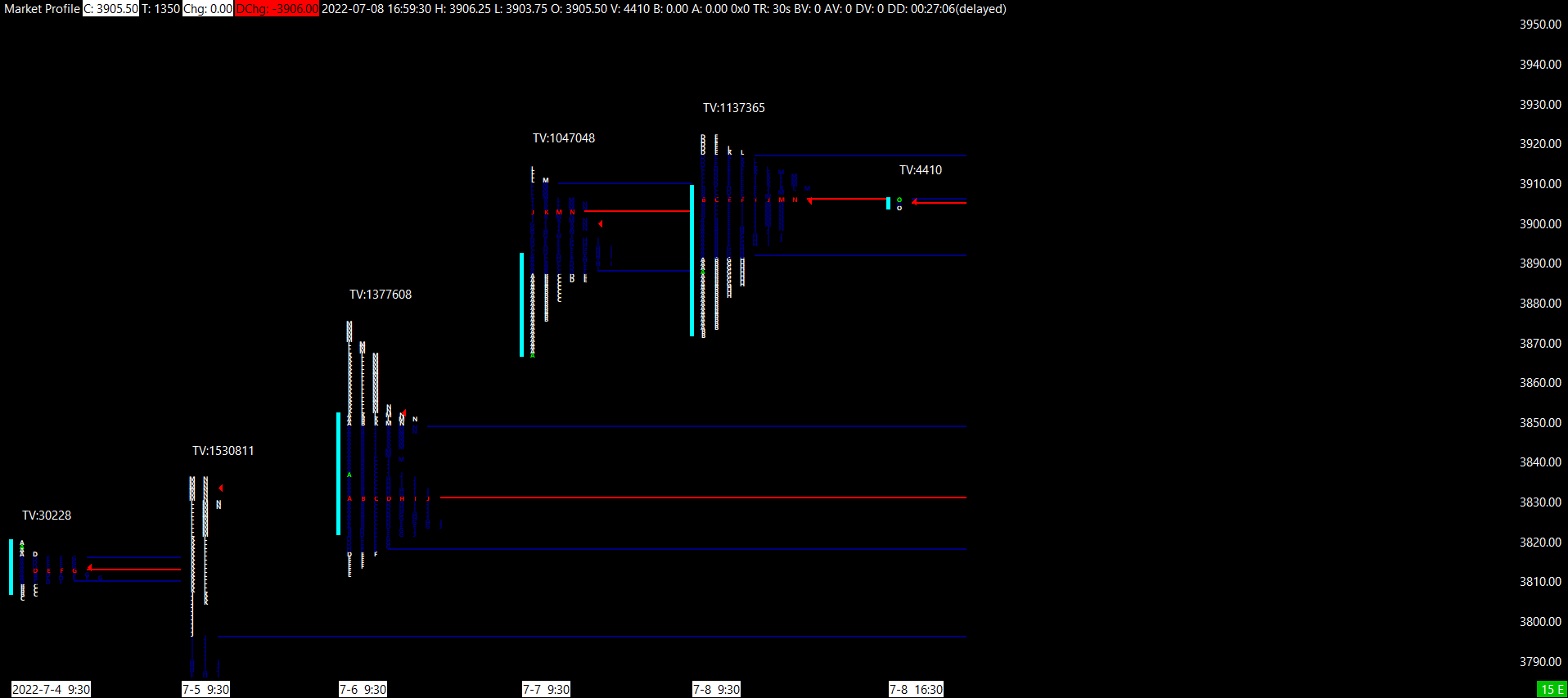Viewport: 1568px width, 698px height.
Task: Click the 3830.00 price axis label
Action: 1540,502
